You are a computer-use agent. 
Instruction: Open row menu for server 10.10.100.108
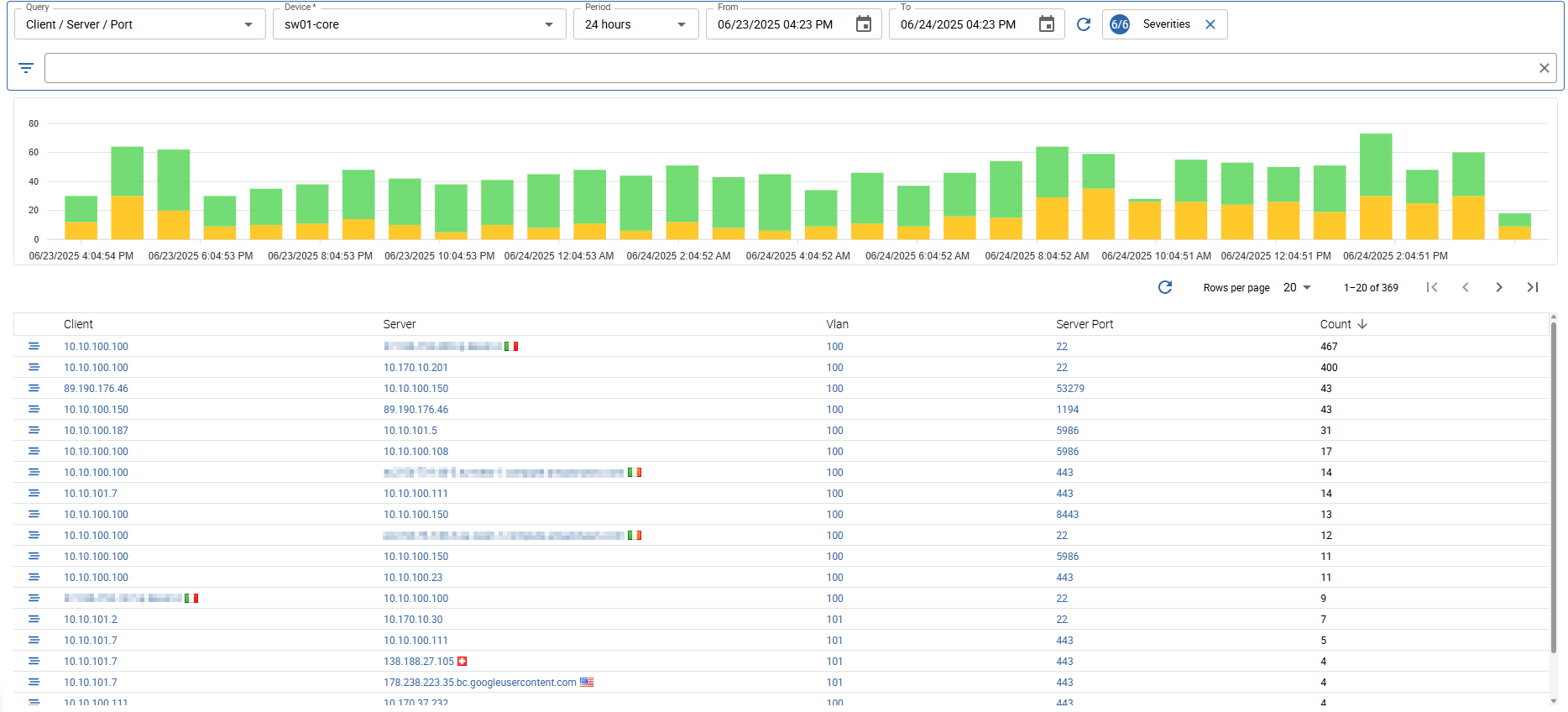coord(34,451)
